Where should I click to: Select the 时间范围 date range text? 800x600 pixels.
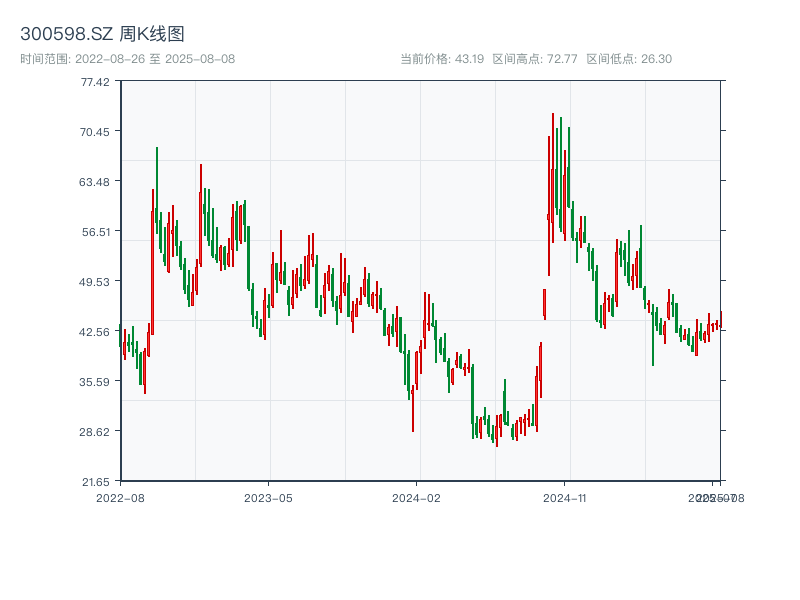[127, 59]
